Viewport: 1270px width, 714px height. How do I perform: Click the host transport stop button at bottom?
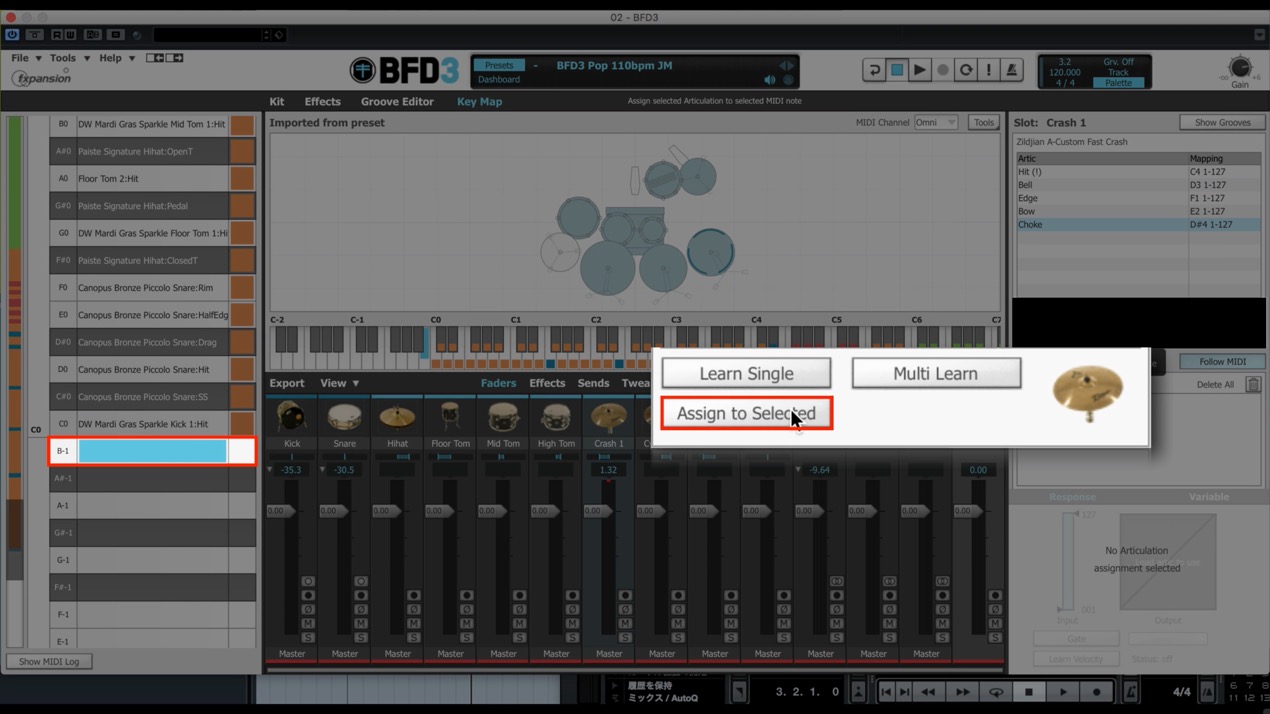tap(1029, 691)
